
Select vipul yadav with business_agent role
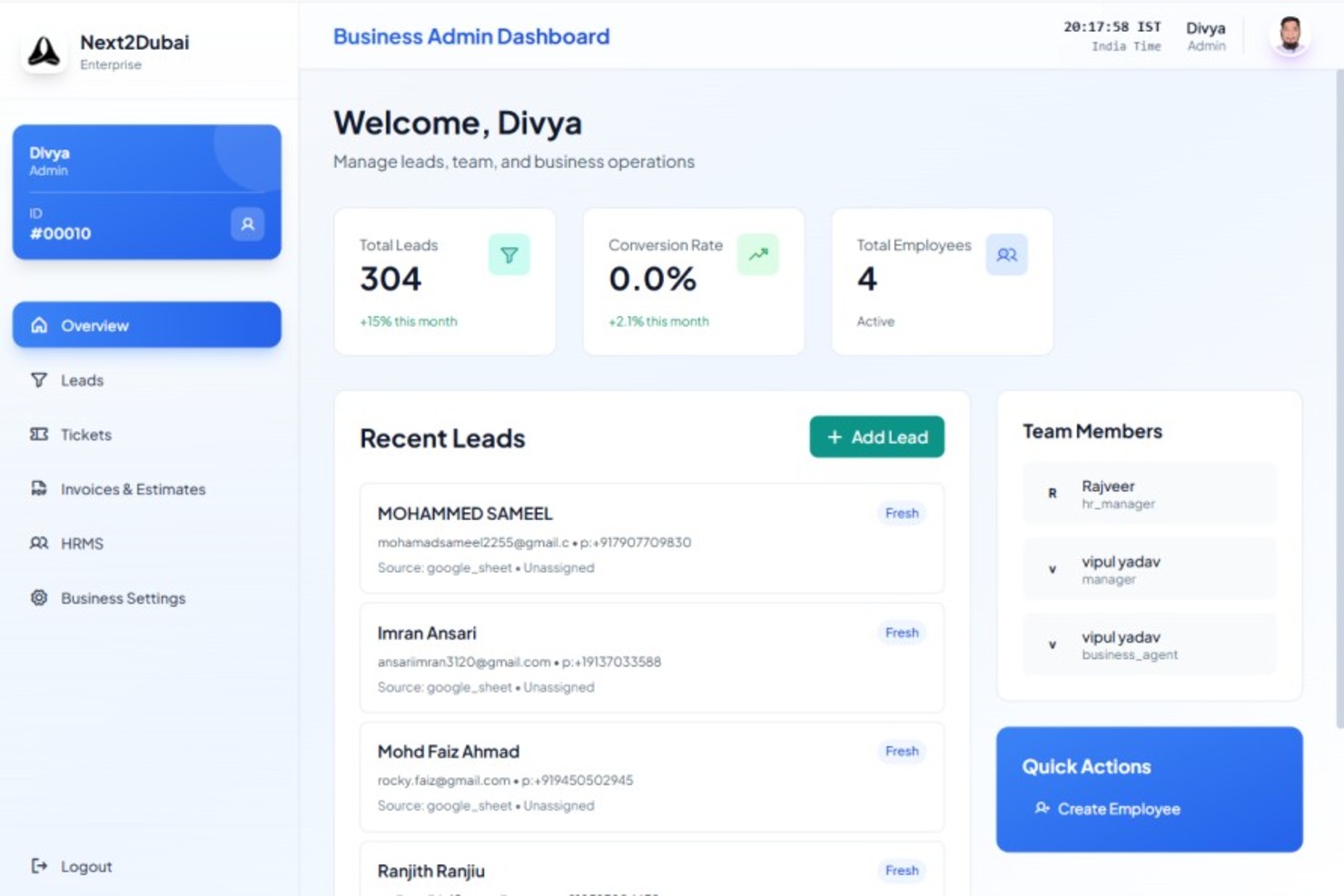(1150, 645)
